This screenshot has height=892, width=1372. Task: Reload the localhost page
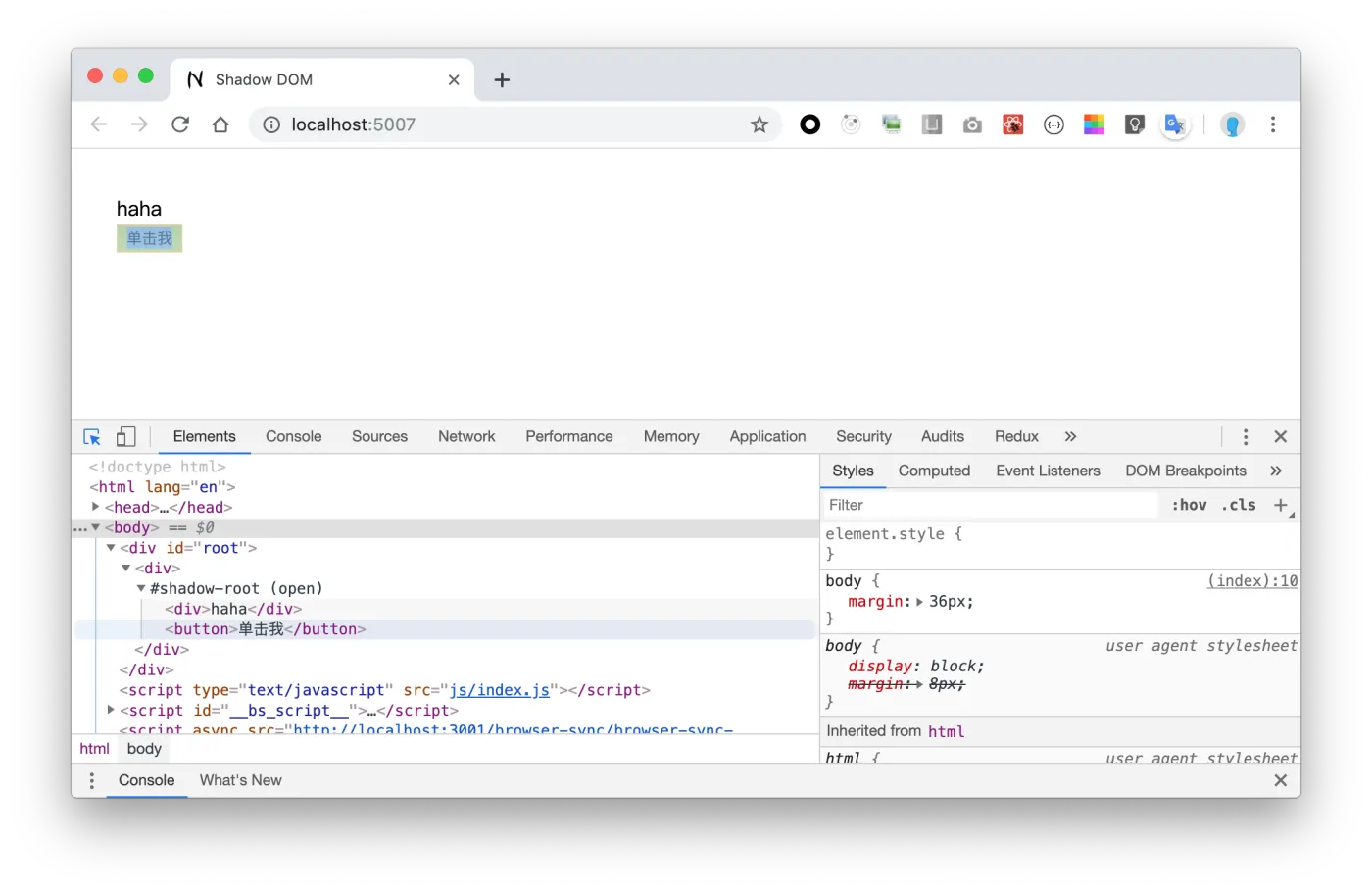[x=180, y=124]
